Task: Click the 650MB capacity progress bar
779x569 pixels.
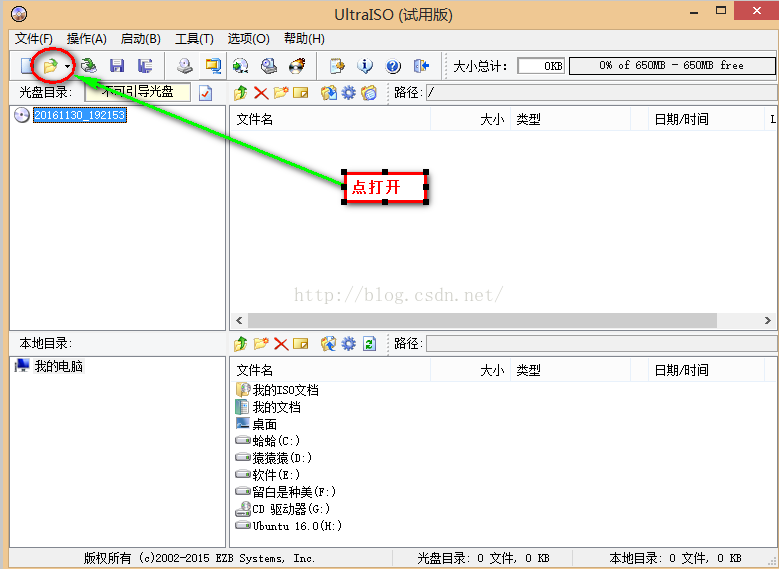Action: tap(672, 66)
